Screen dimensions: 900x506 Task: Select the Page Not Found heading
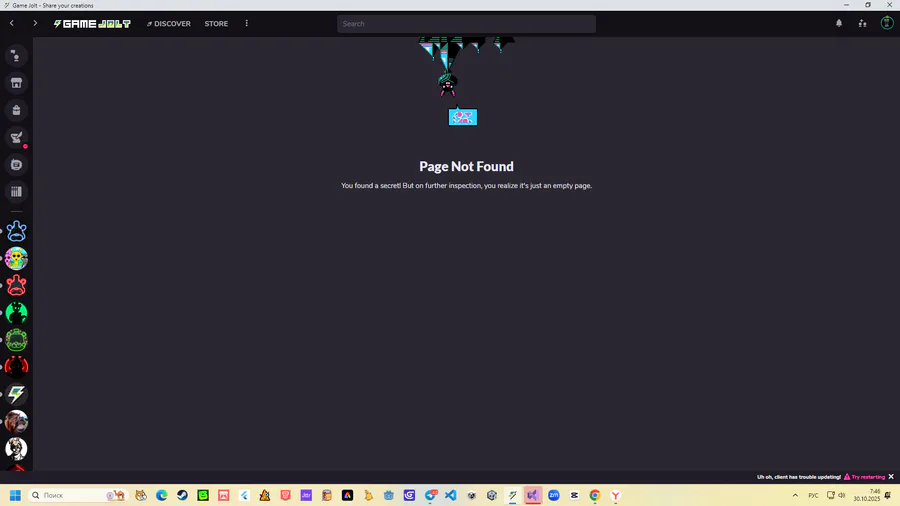click(x=466, y=166)
